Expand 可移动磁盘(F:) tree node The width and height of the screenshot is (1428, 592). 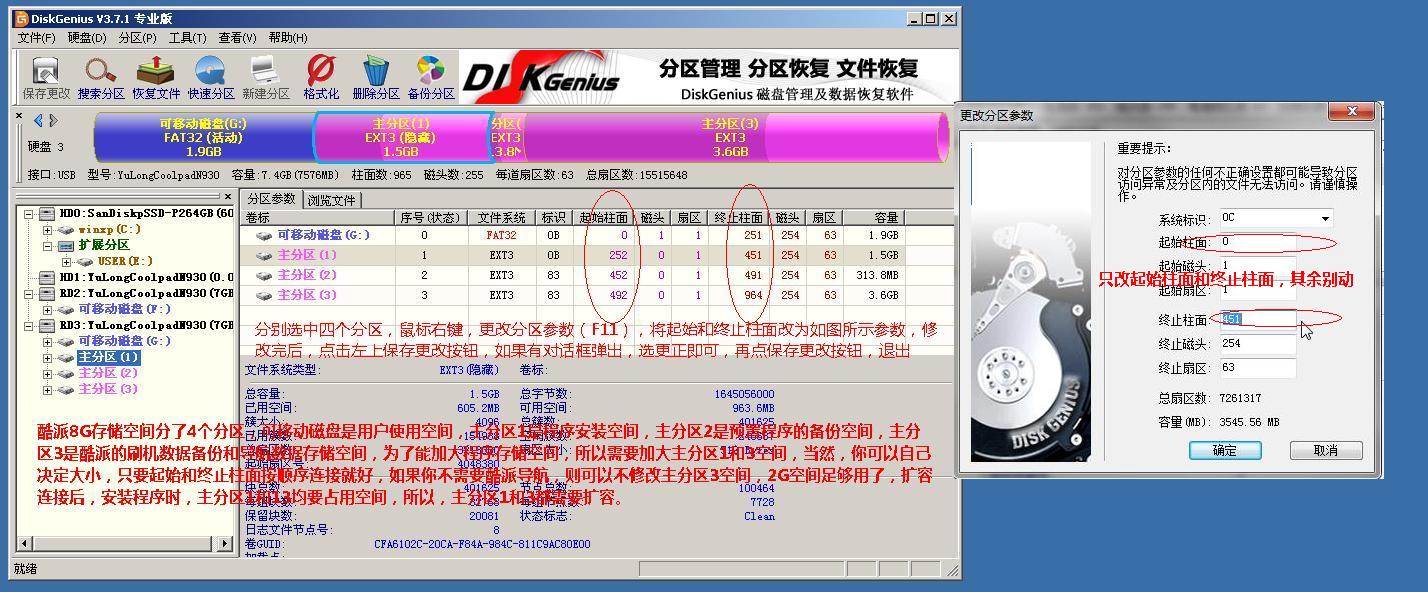47,309
